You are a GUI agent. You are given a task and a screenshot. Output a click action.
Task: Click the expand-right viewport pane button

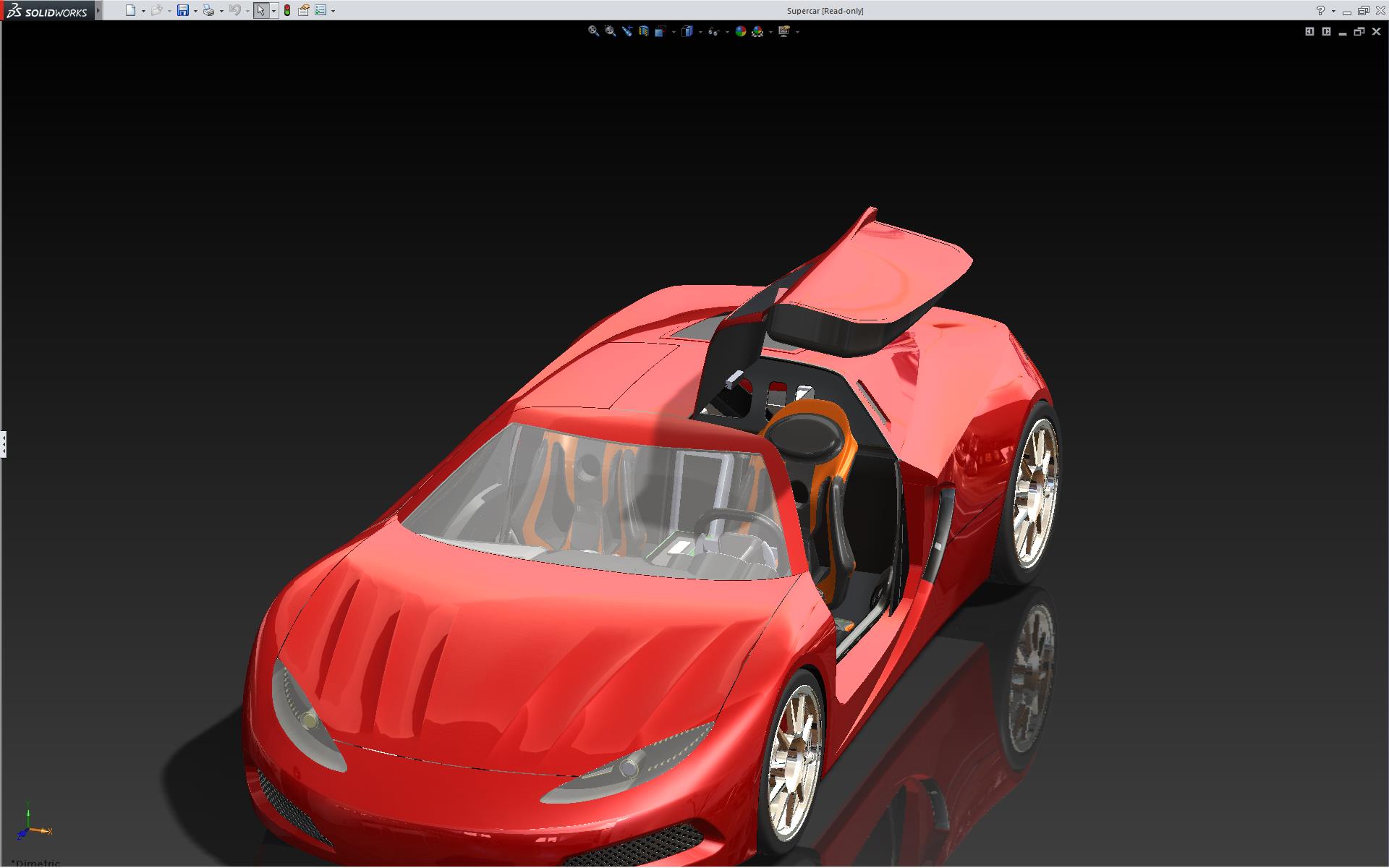click(x=1326, y=31)
